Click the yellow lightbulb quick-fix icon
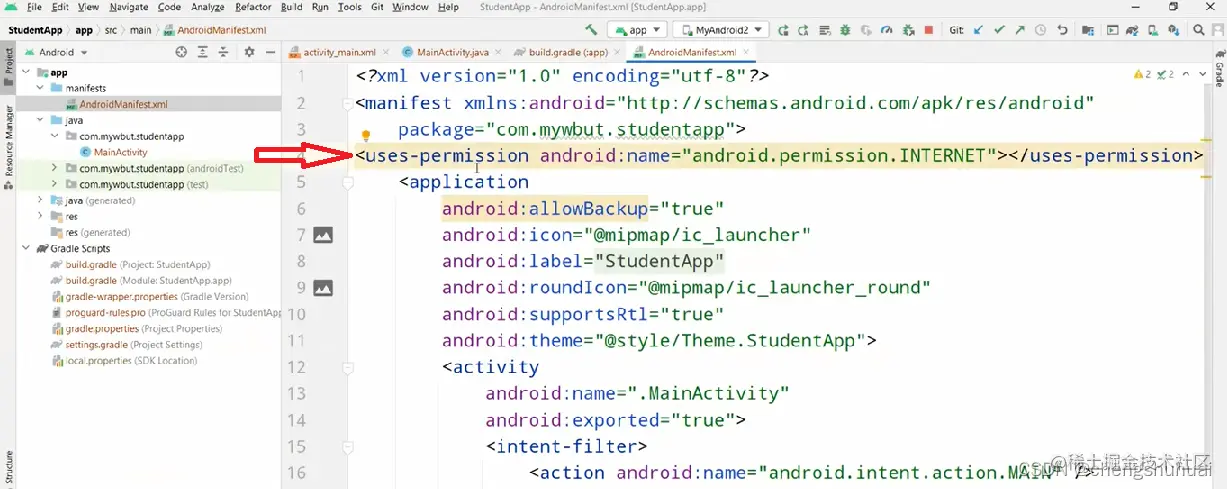 tap(366, 136)
